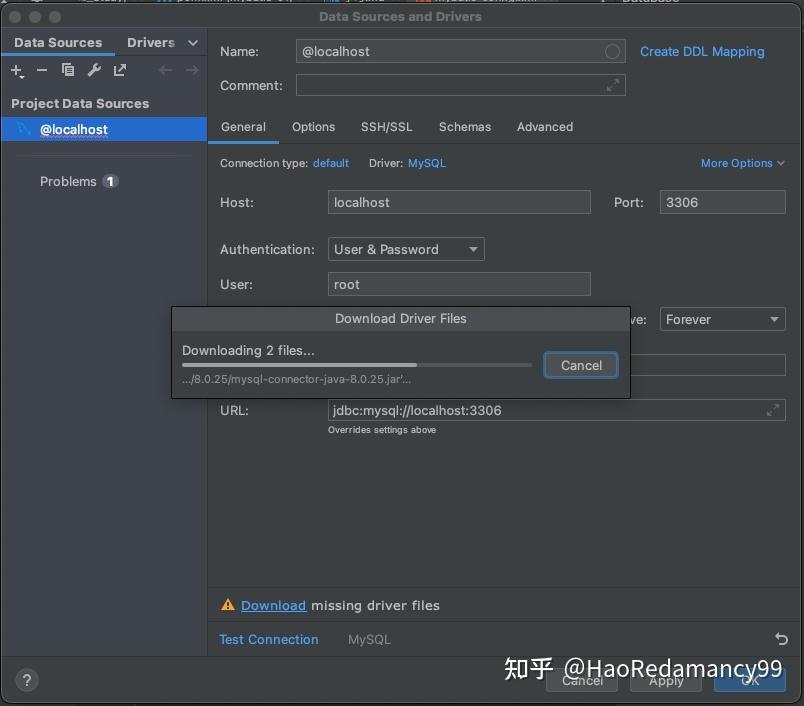Viewport: 804px width, 706px height.
Task: Expand More Options dropdown
Action: coord(742,163)
